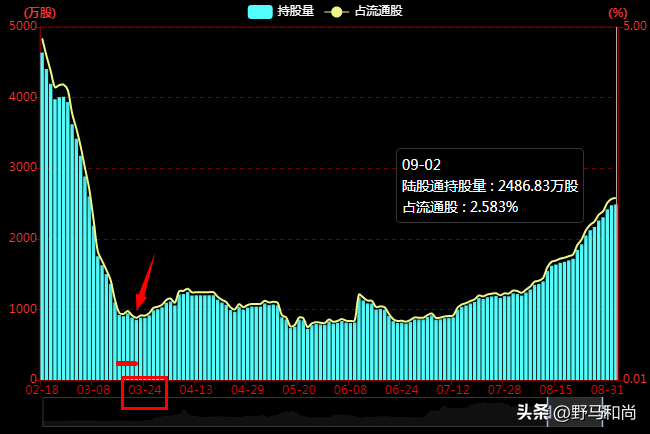Click the yellow 占流通股 legend marker
The height and width of the screenshot is (434, 650).
coord(337,12)
